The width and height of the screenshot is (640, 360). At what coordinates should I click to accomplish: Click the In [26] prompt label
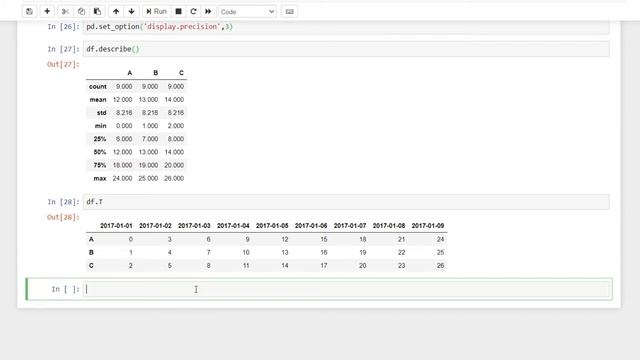click(x=63, y=27)
